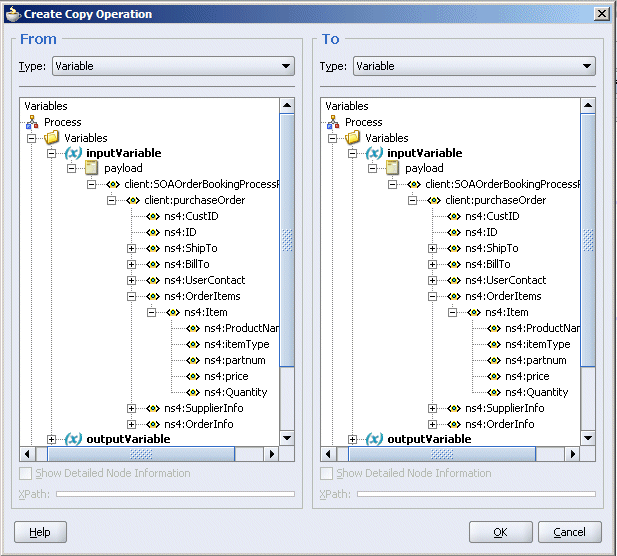Expand ns4:SupplierInfo in the From tree
The image size is (617, 556).
131,408
